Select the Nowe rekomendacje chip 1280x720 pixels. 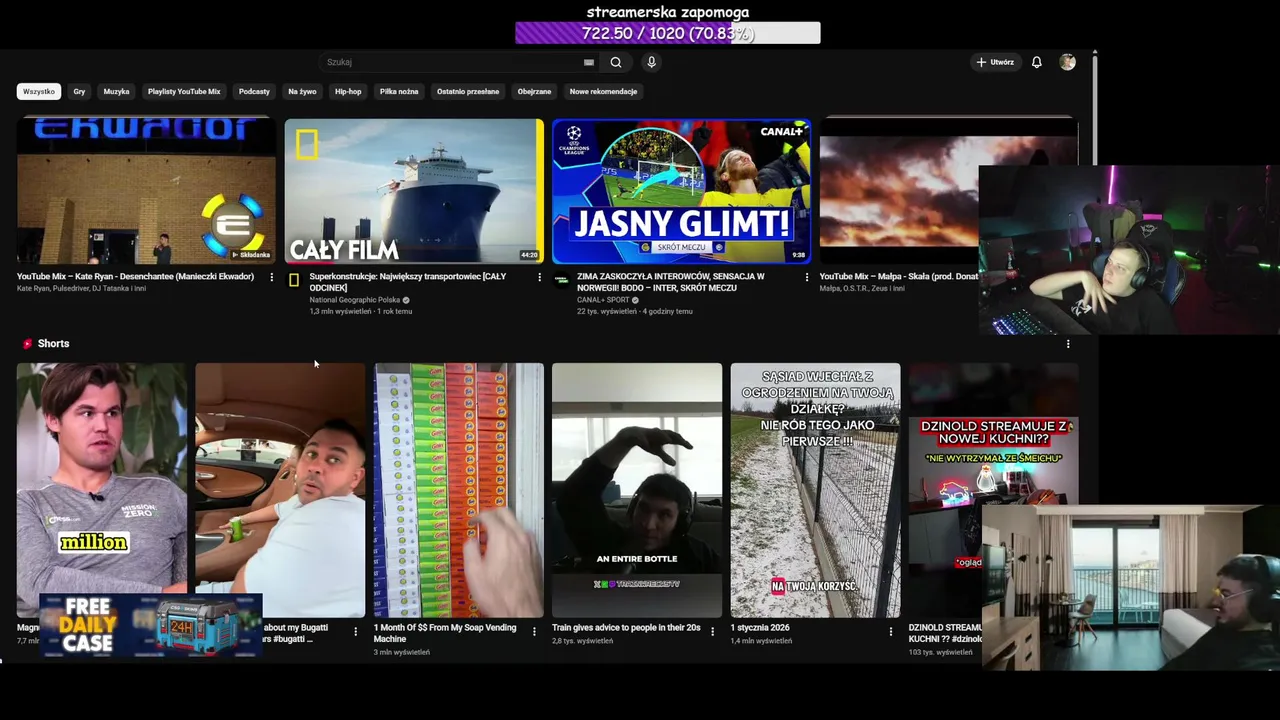point(603,91)
